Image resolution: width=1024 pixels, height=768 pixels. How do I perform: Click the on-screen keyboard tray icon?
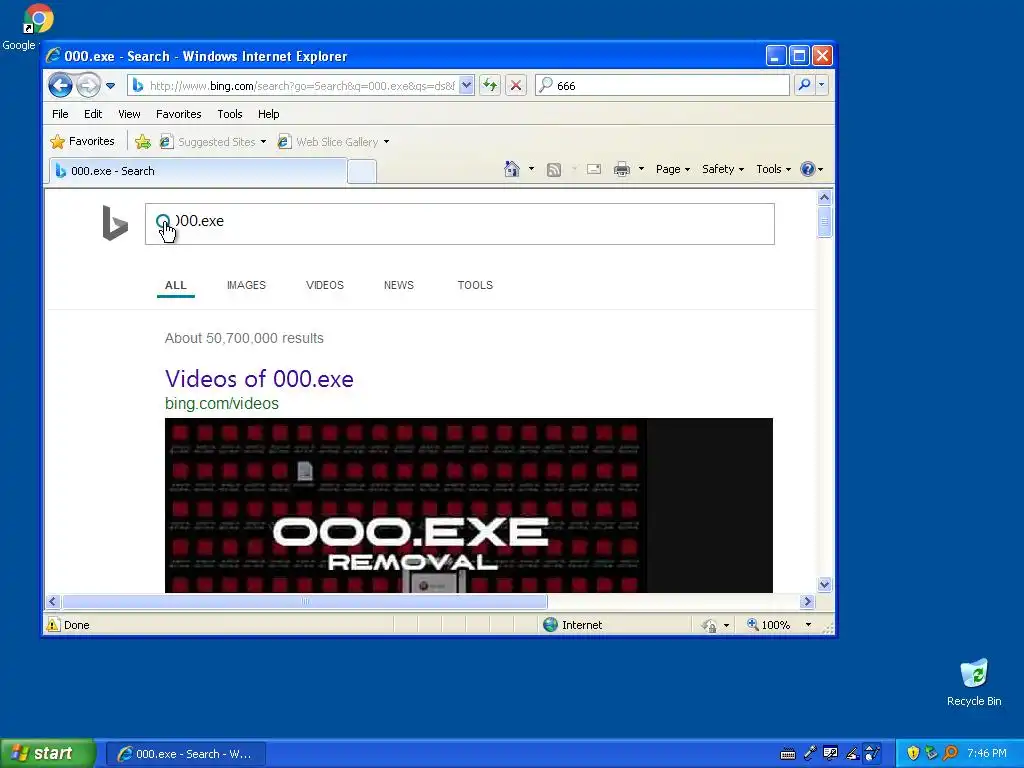coord(788,754)
